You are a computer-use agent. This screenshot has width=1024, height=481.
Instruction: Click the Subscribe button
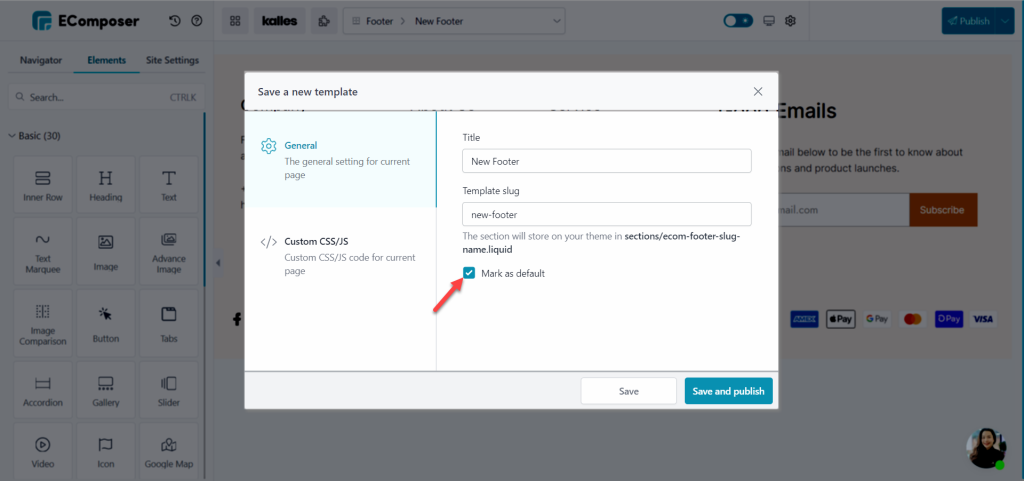coord(942,210)
